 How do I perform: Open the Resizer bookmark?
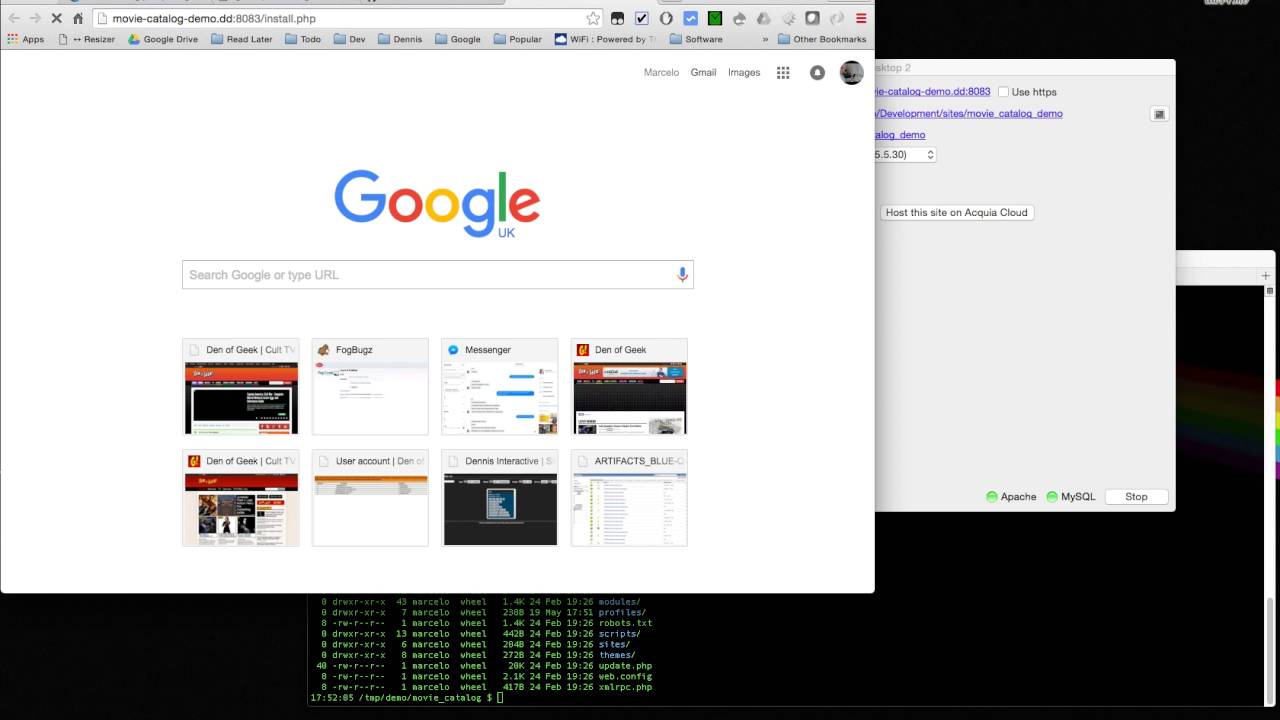(x=87, y=39)
